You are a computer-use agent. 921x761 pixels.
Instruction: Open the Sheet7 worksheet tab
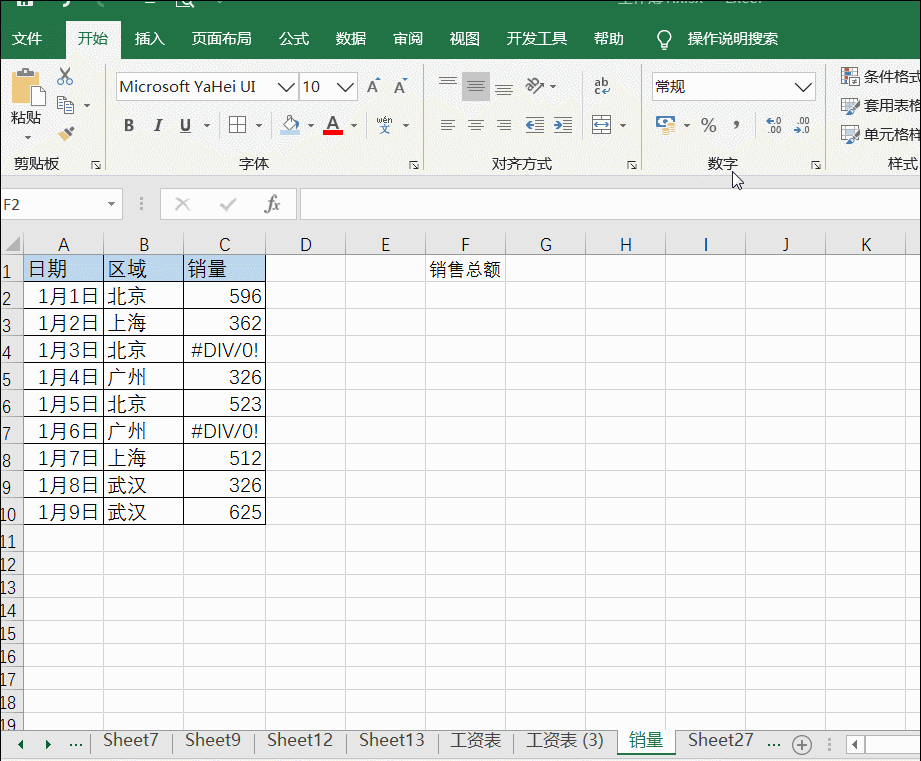click(131, 740)
